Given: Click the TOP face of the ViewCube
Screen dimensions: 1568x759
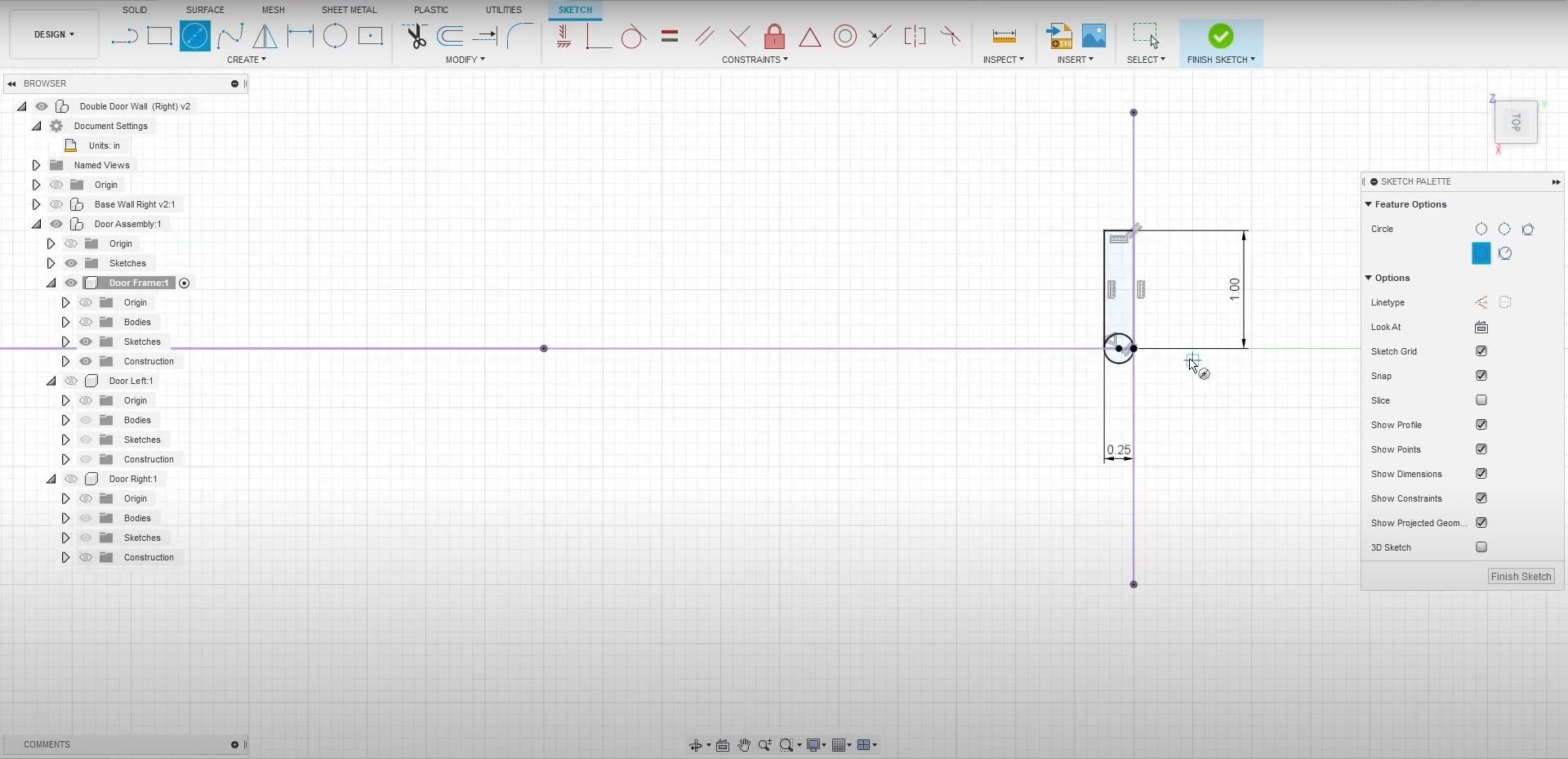Looking at the screenshot, I should click(1516, 123).
